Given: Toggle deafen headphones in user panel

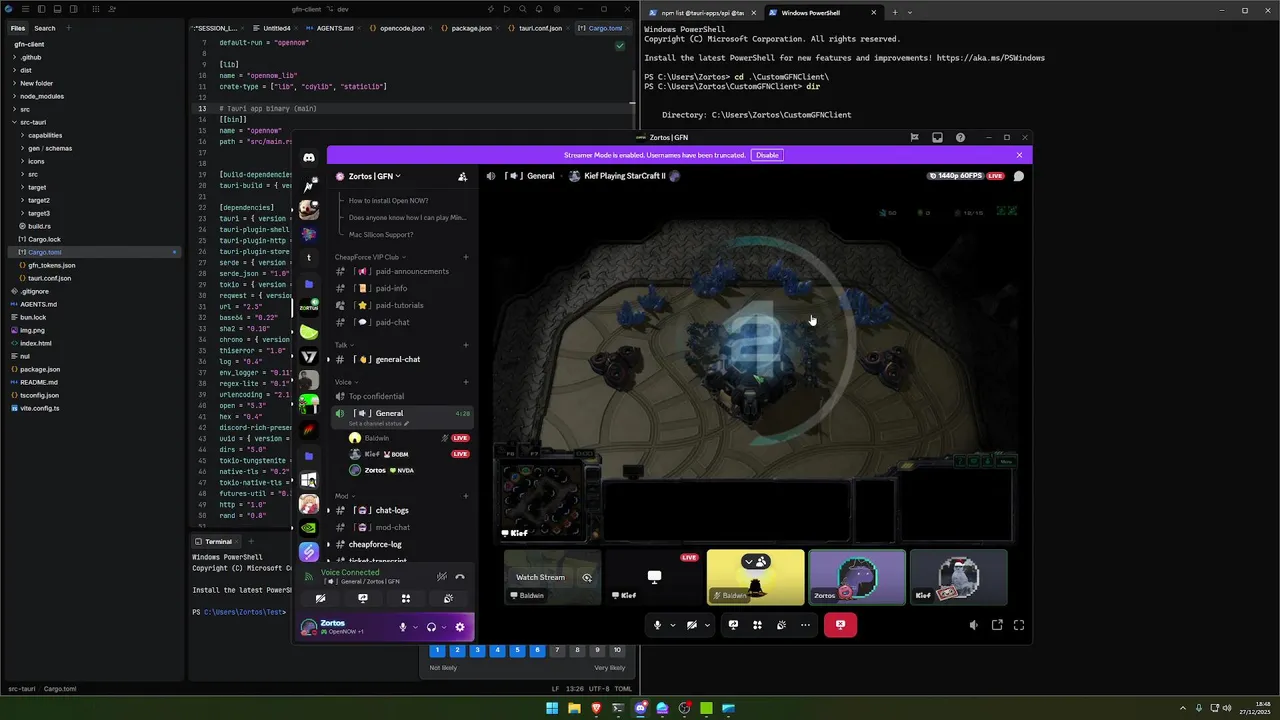Looking at the screenshot, I should 431,627.
